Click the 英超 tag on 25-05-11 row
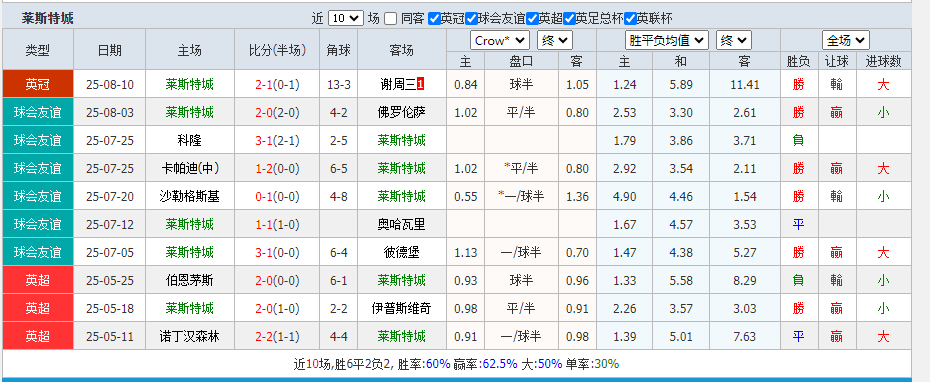This screenshot has height=382, width=930. 38,336
